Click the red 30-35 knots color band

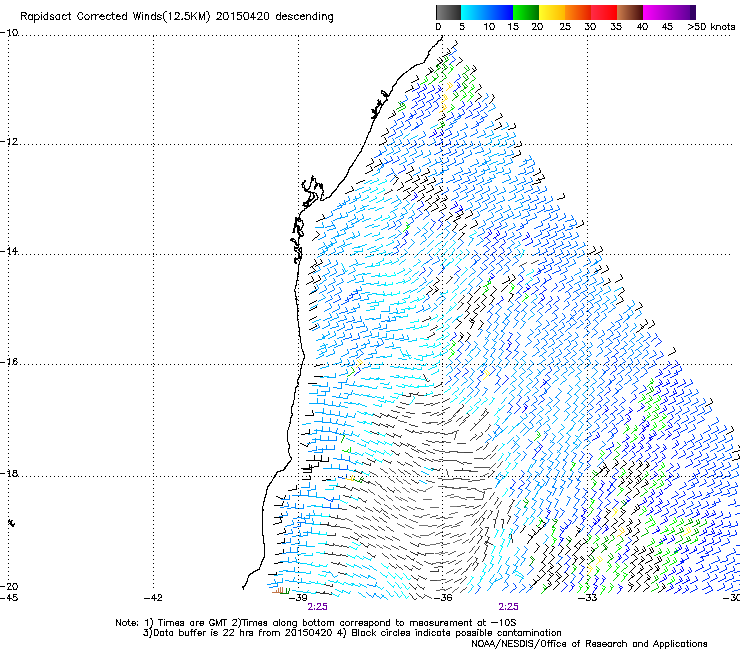[604, 12]
